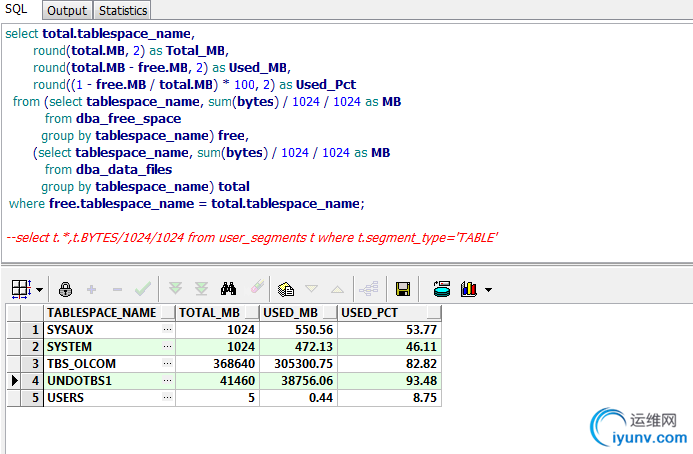Screen dimensions: 693x454
Task: Click the next record down triangle
Action: pyautogui.click(x=312, y=289)
